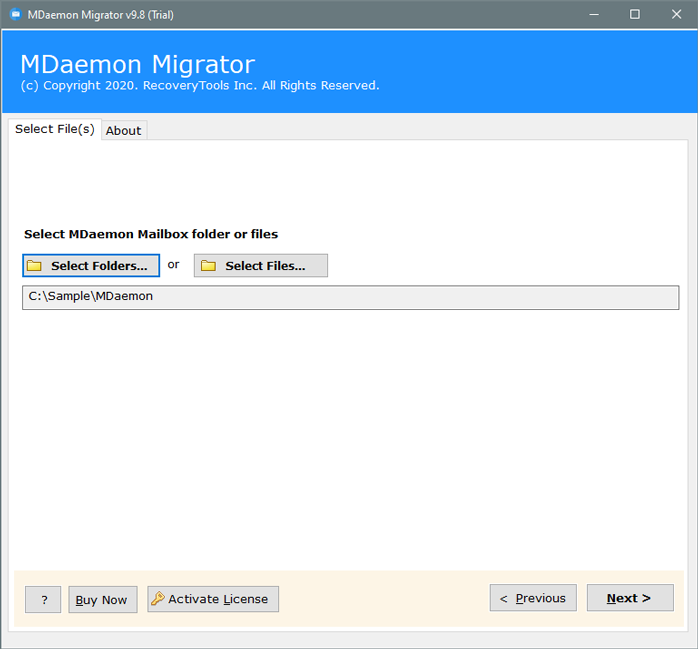
Task: Go back with the Previous button
Action: (533, 598)
